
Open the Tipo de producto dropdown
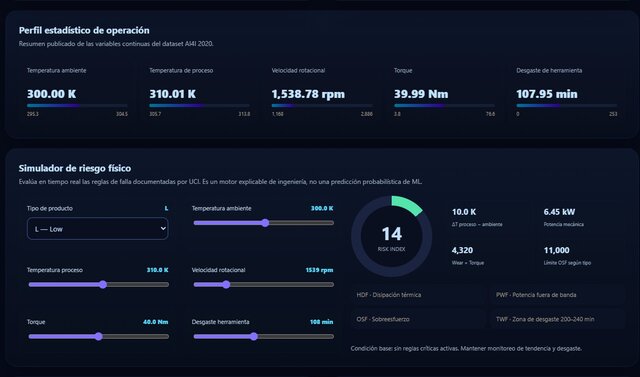pyautogui.click(x=98, y=229)
